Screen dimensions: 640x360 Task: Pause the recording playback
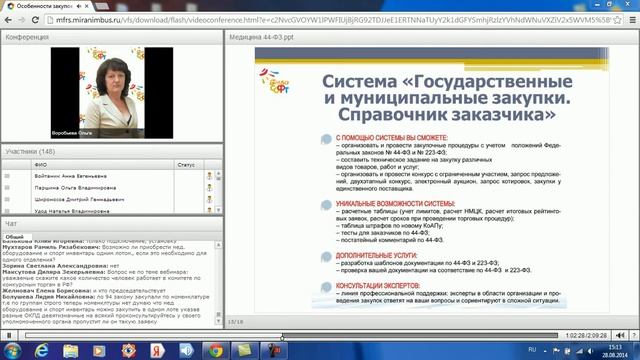9,336
